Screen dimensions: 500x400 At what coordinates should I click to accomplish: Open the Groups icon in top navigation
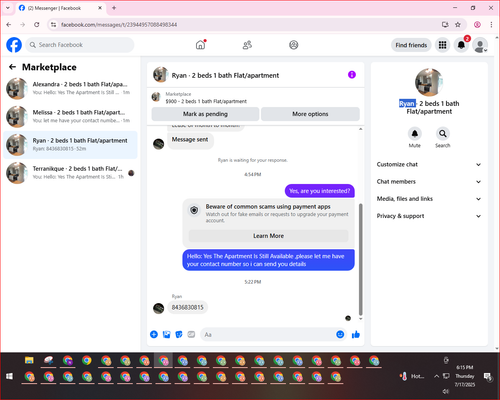tap(294, 45)
